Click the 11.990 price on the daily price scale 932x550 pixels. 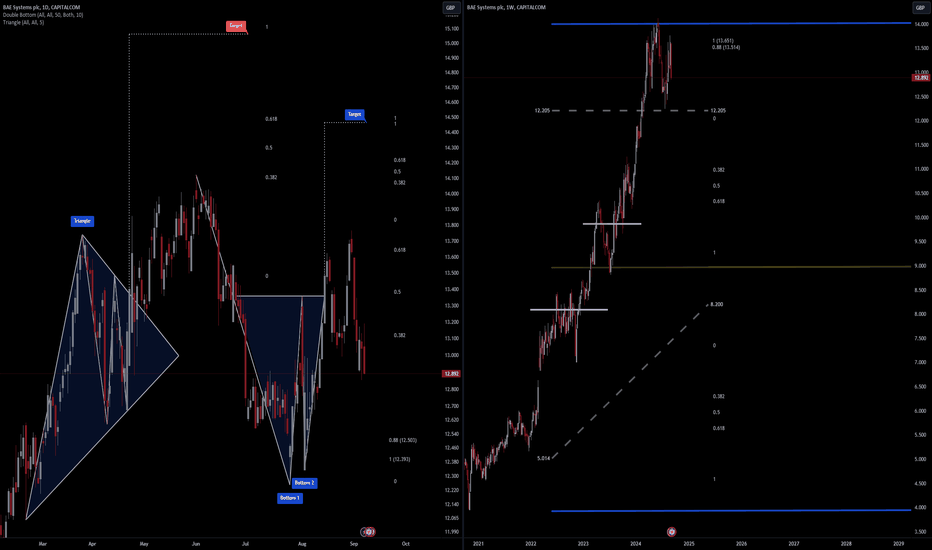452,532
